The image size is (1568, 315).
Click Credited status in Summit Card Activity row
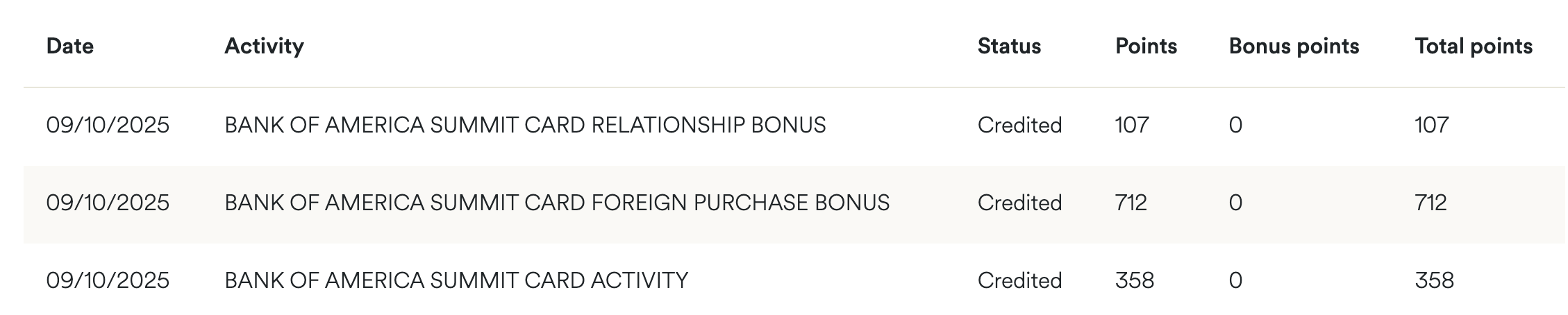pos(1019,280)
